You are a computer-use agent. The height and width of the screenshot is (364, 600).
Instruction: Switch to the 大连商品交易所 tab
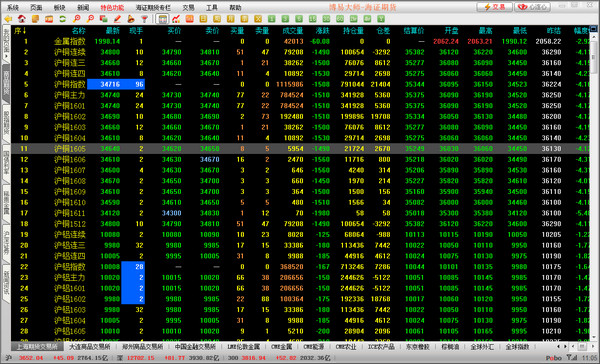90,347
